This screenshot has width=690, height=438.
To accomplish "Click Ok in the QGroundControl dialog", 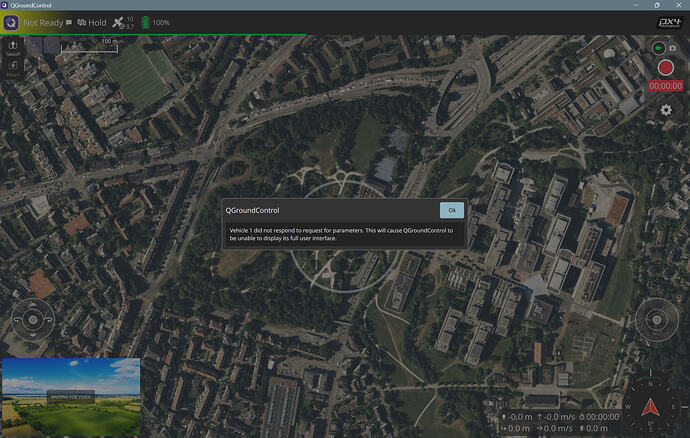I will pyautogui.click(x=451, y=210).
